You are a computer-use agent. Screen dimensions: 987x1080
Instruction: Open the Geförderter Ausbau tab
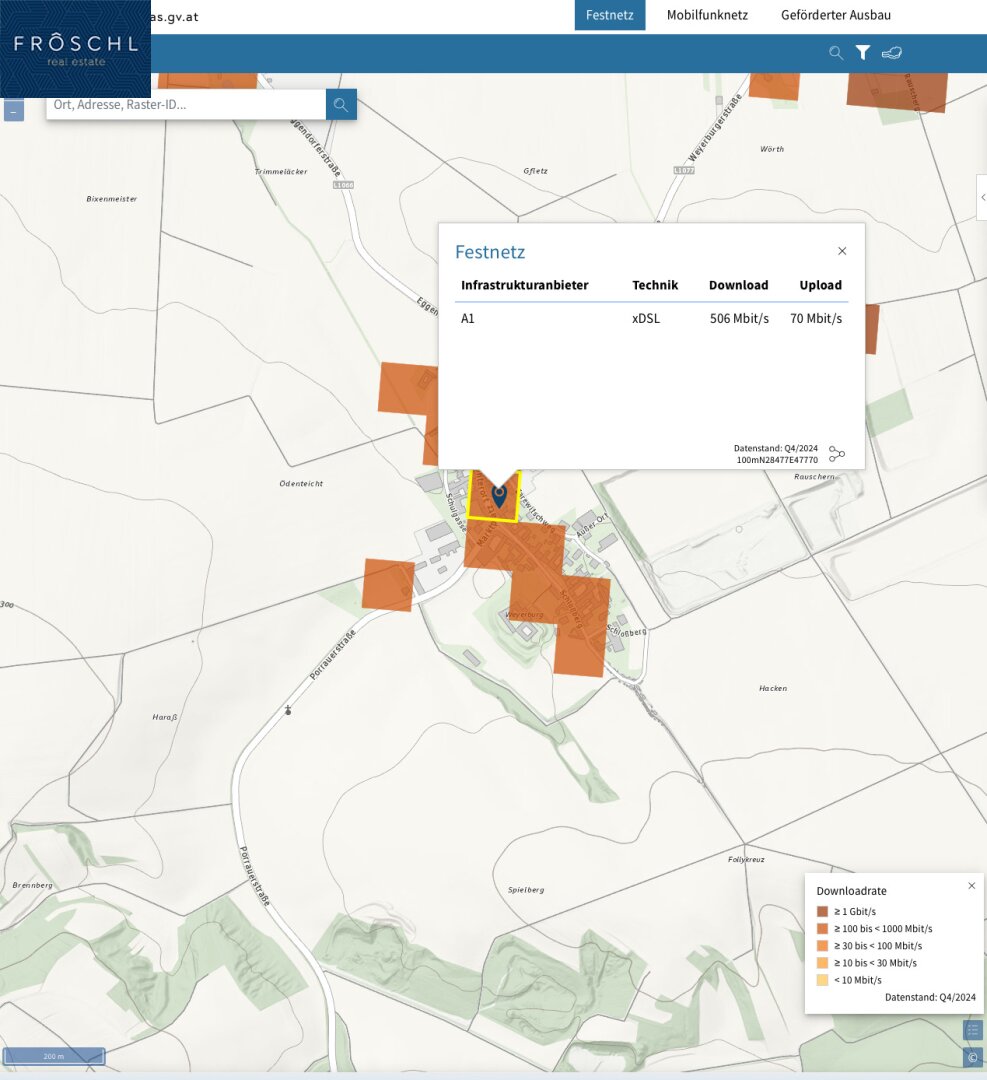pos(835,15)
